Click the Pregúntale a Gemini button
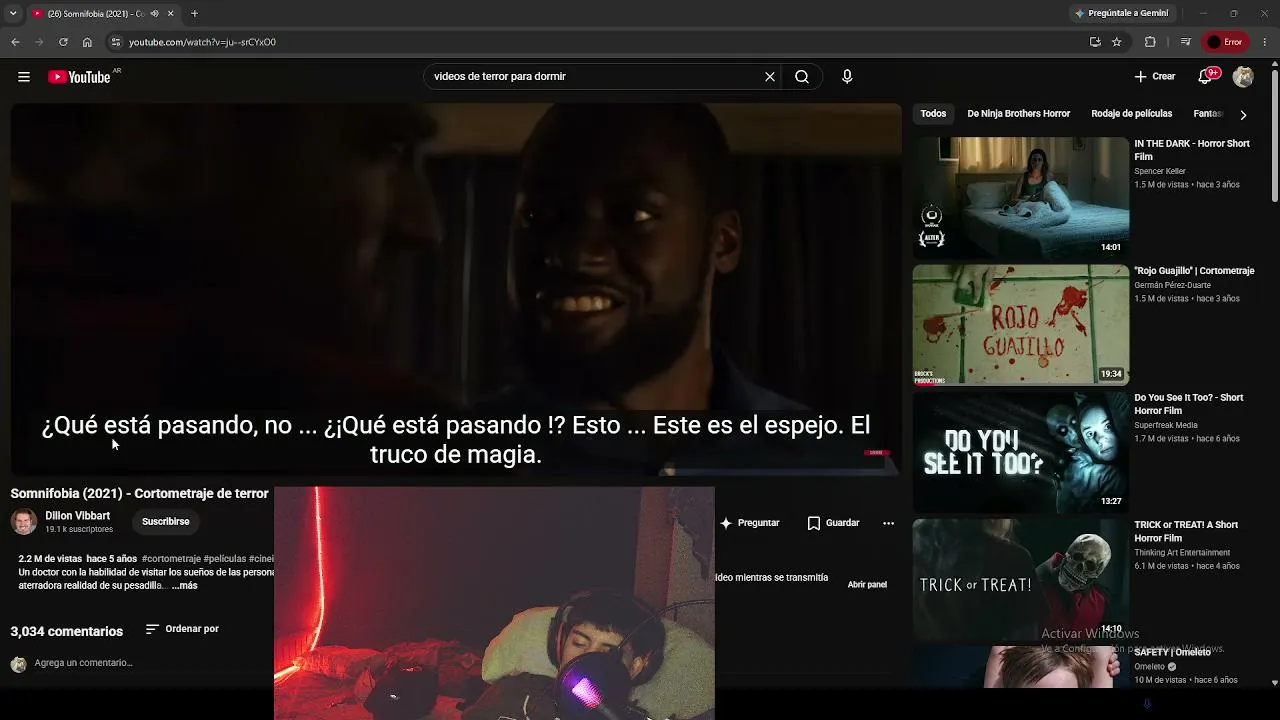This screenshot has height=720, width=1280. [x=1121, y=14]
